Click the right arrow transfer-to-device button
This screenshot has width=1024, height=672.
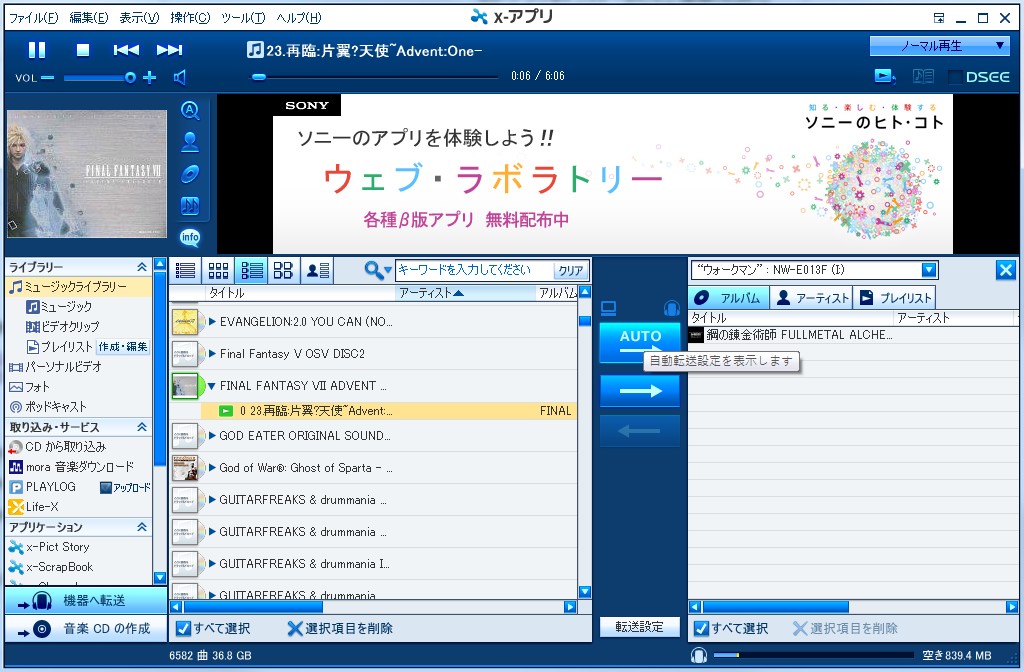pyautogui.click(x=640, y=391)
